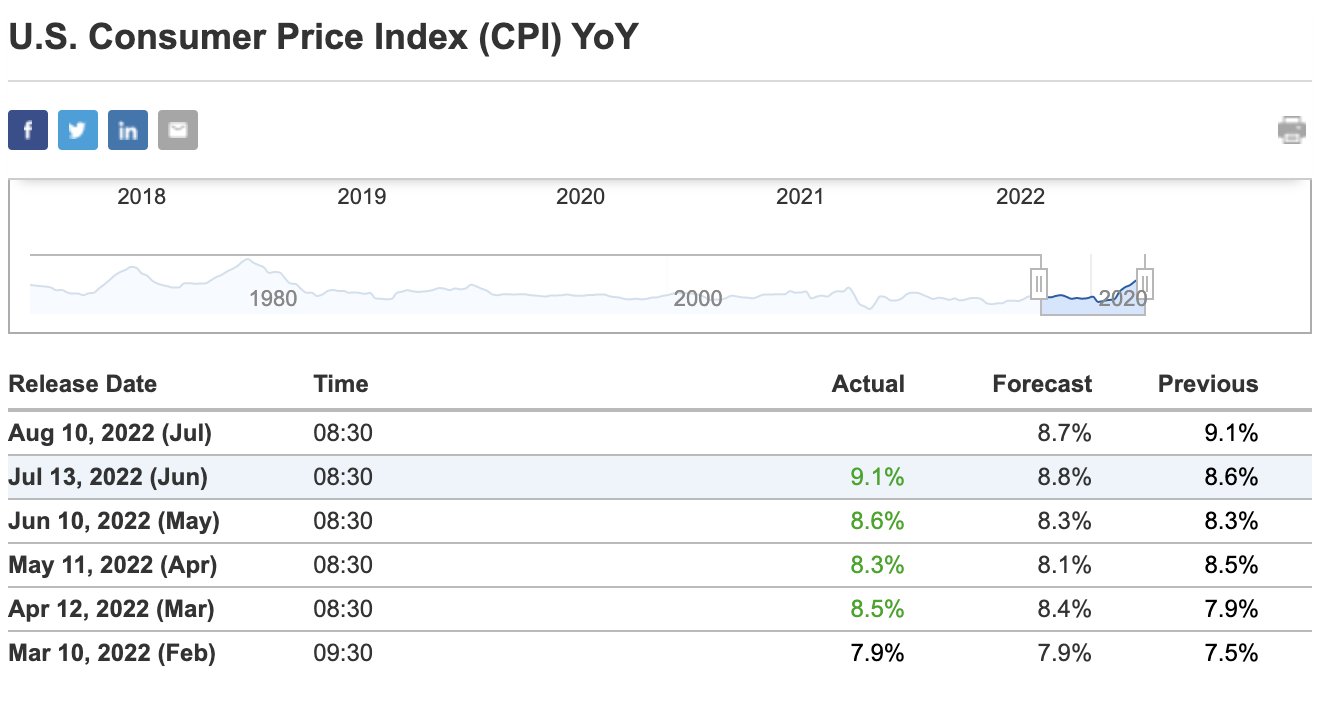Viewport: 1336px width, 710px height.
Task: Grab the right range slider handle
Action: pyautogui.click(x=1146, y=284)
